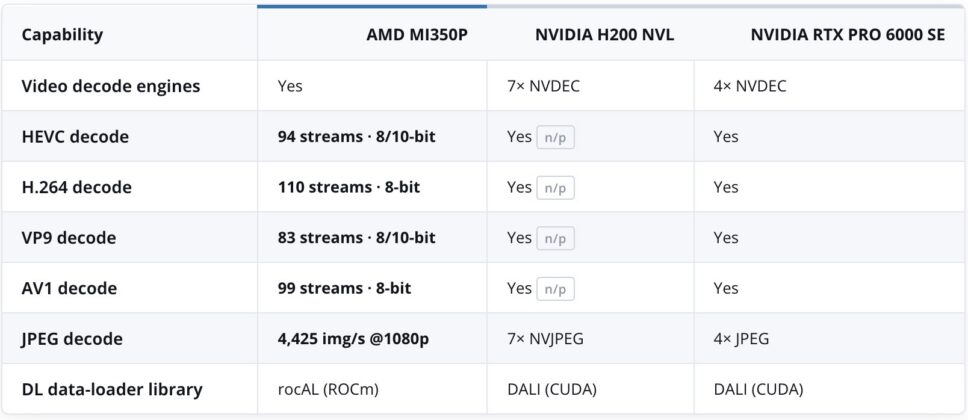Click the 110 streams · 8-bit cell
This screenshot has height=420, width=968.
(x=349, y=187)
